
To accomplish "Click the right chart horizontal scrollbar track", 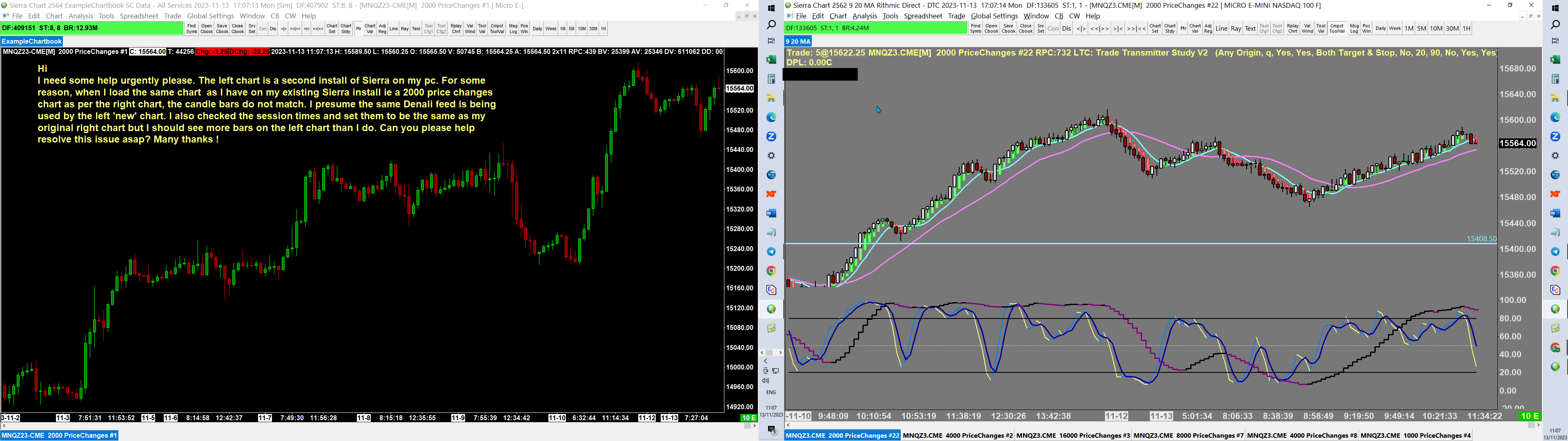I will coord(1156,426).
